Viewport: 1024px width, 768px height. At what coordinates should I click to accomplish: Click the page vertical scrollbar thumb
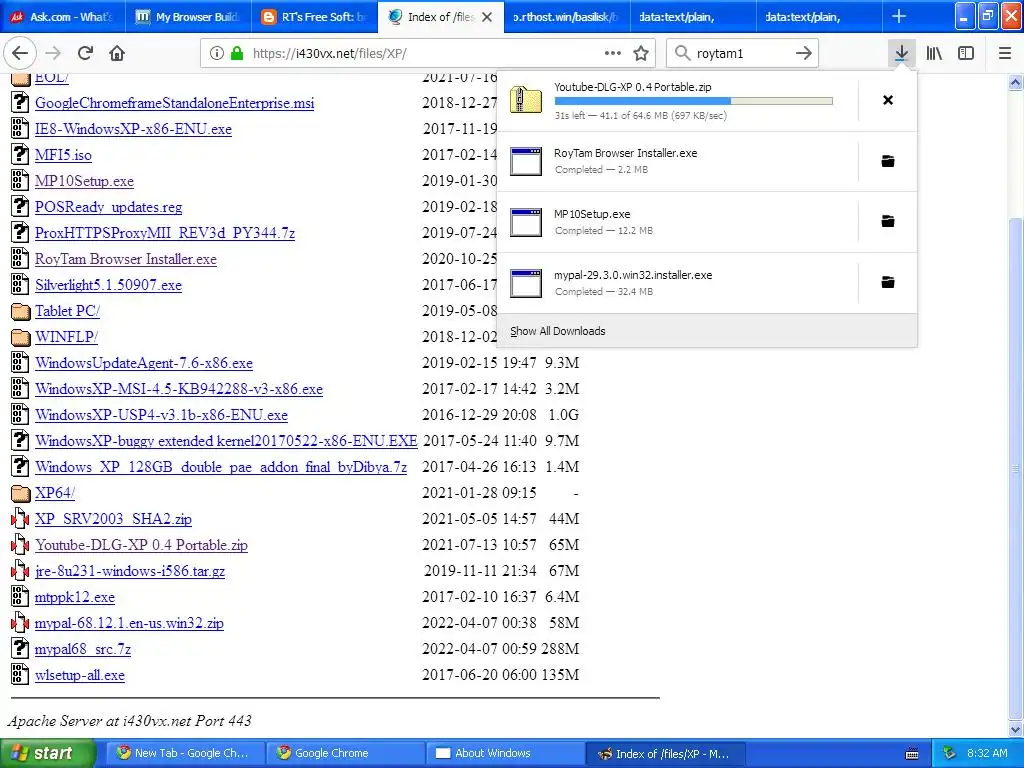click(1016, 468)
